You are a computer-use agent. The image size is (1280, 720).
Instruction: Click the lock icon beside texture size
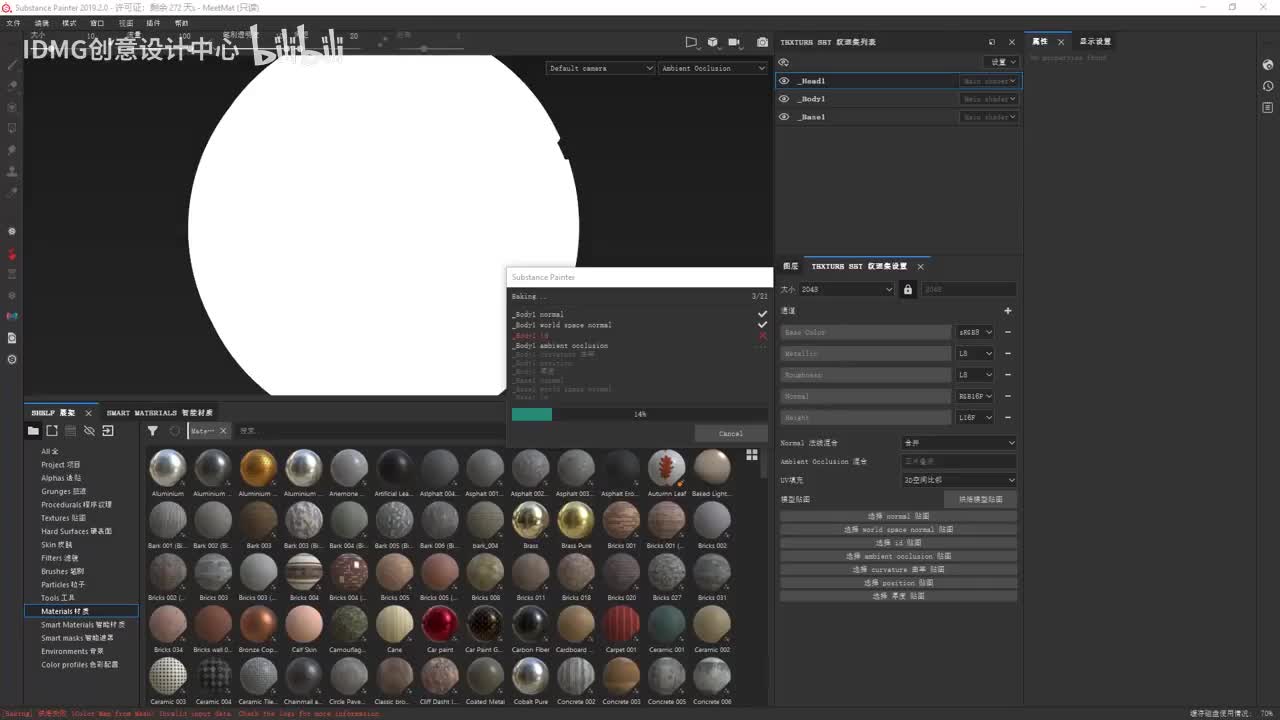coord(908,289)
